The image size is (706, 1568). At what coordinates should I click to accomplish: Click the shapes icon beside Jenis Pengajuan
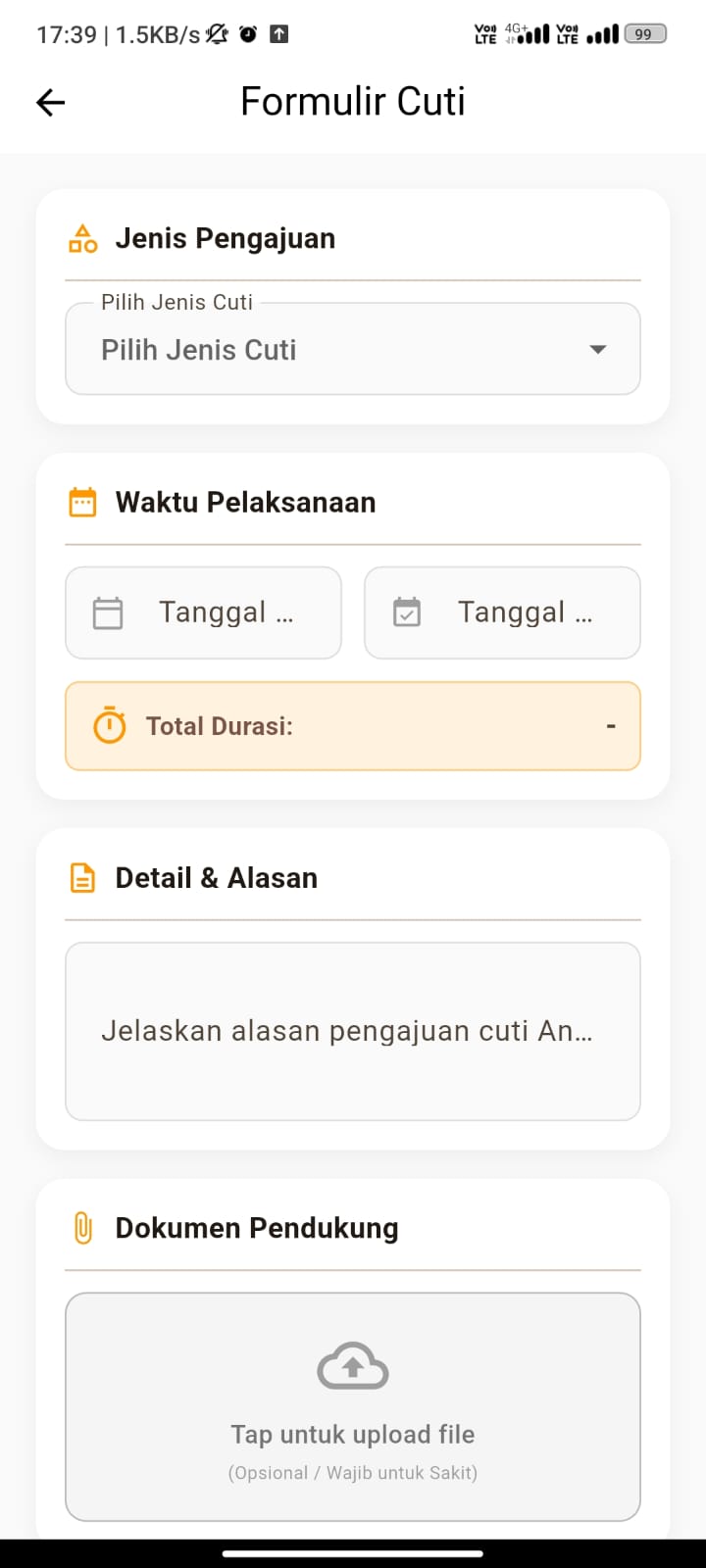tap(82, 237)
